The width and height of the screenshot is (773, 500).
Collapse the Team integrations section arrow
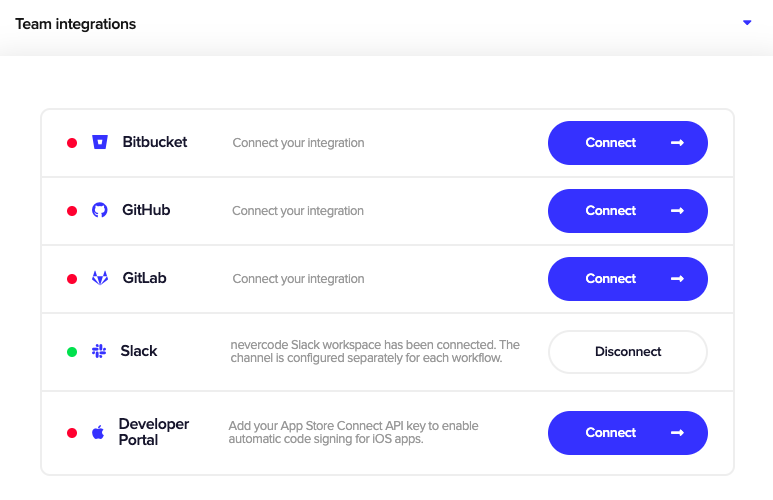coord(747,23)
